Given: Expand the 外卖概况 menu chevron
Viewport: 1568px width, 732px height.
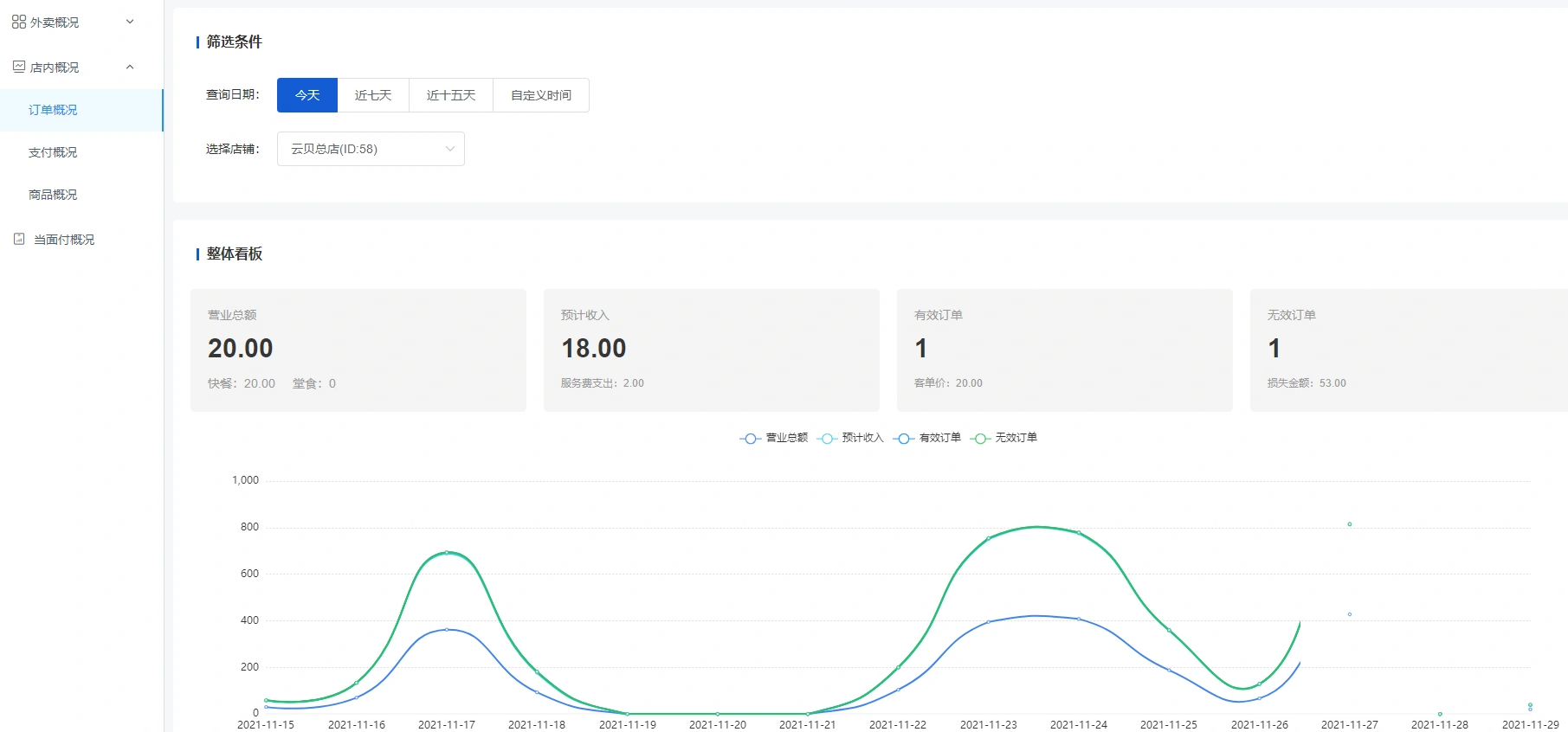Looking at the screenshot, I should [130, 22].
